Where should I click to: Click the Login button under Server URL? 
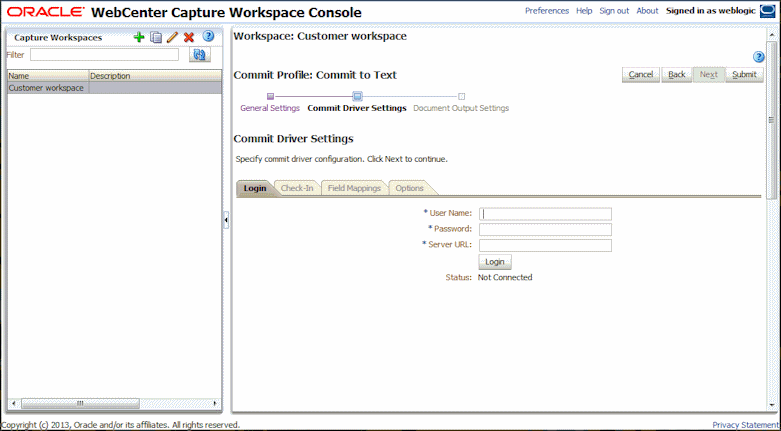(x=495, y=262)
